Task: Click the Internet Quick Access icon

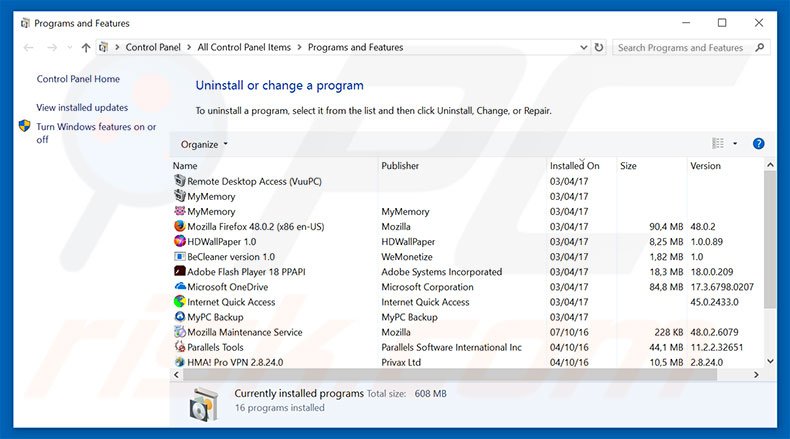Action: pyautogui.click(x=180, y=301)
